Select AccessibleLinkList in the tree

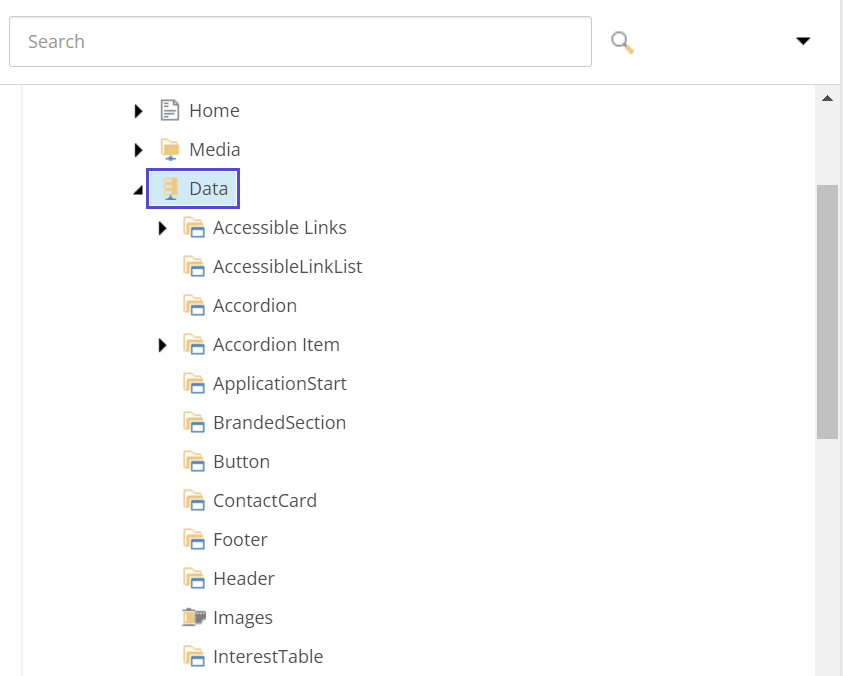click(288, 267)
